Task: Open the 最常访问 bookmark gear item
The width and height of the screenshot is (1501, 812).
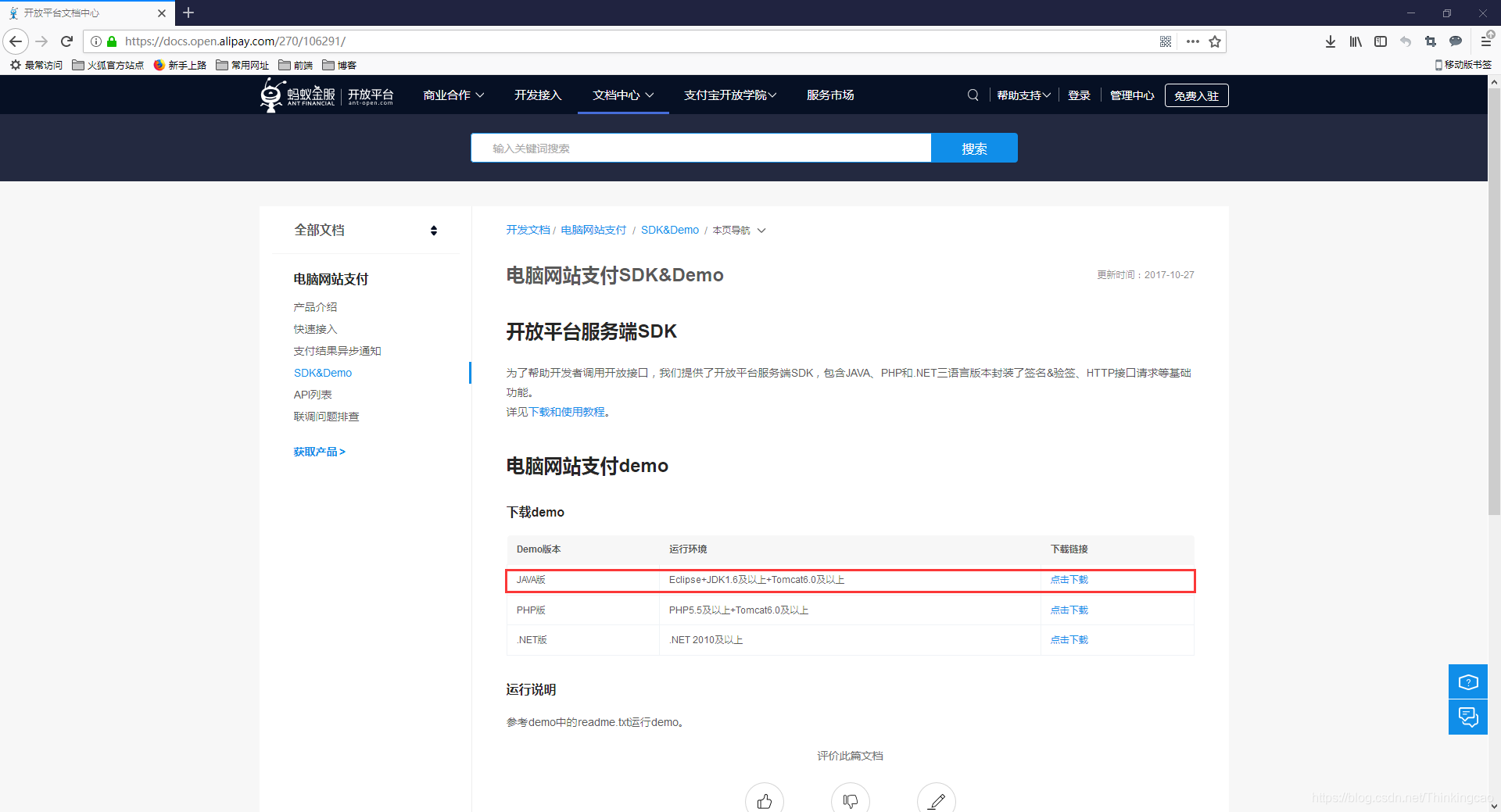Action: (36, 65)
